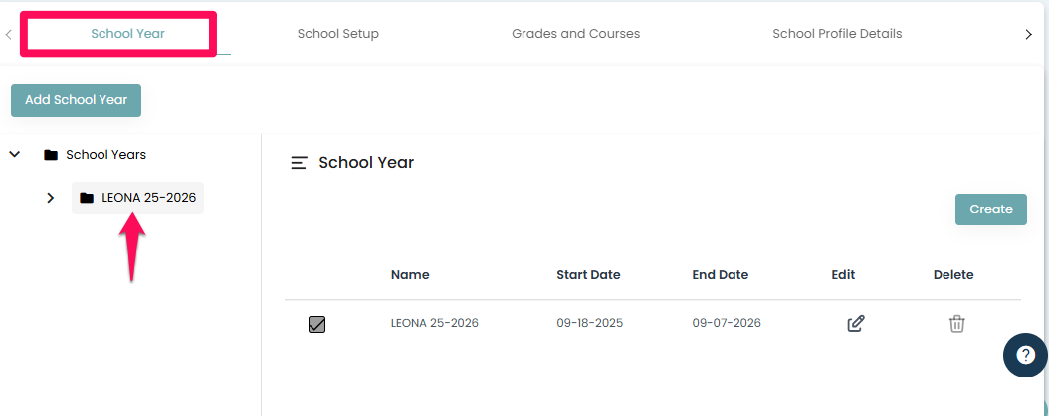Click the School Years root folder icon

click(51, 155)
